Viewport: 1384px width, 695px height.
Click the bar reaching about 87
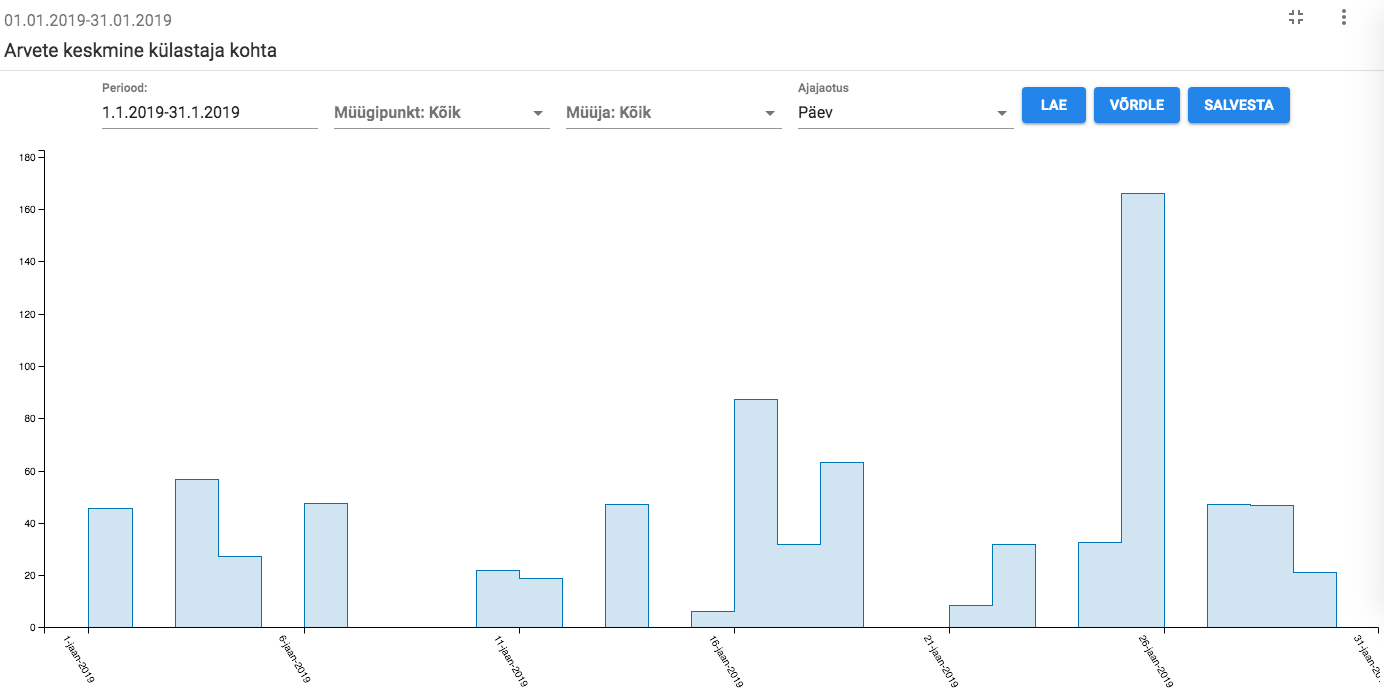(756, 513)
